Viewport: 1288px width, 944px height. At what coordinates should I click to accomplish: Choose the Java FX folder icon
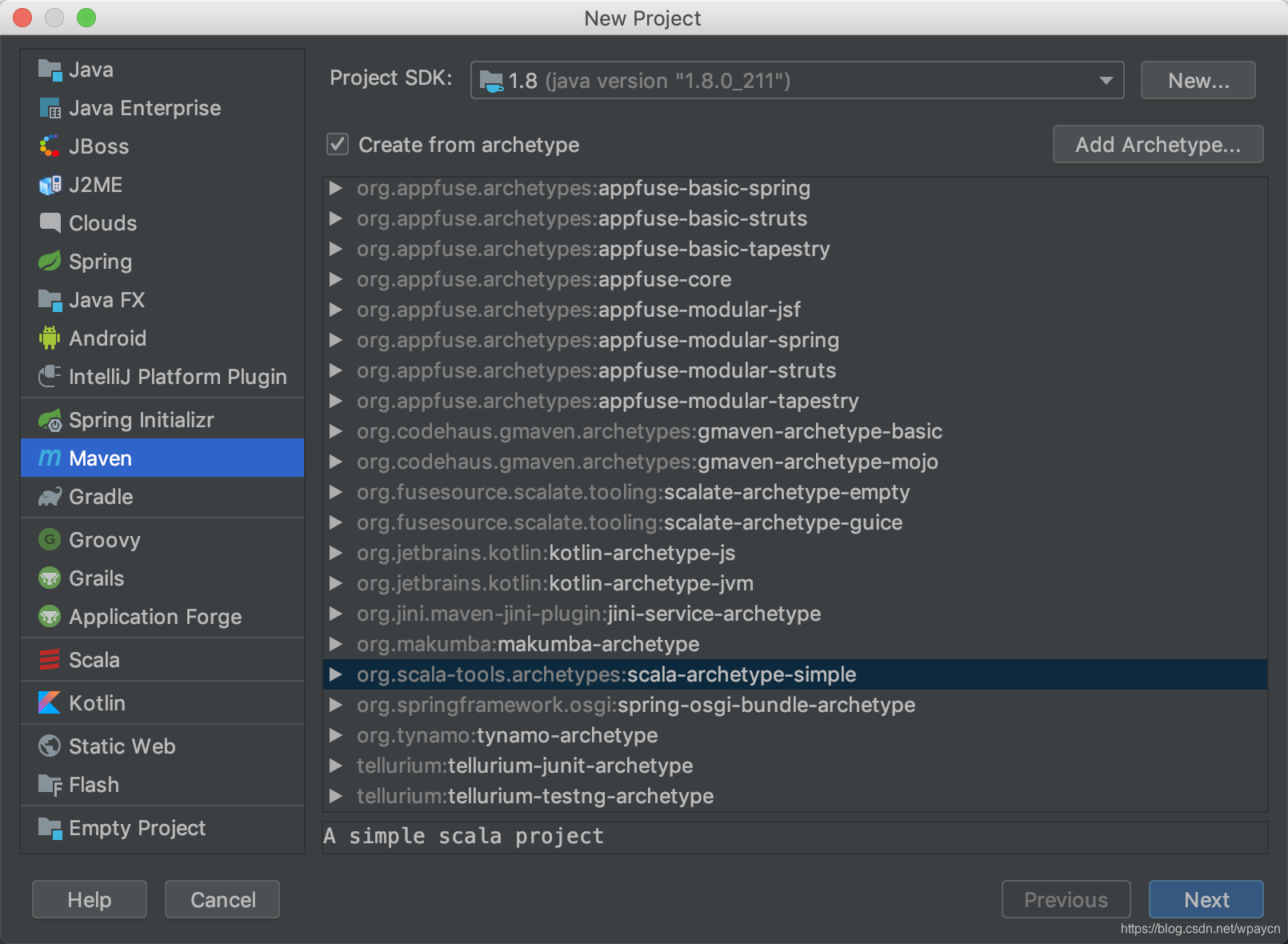(50, 300)
